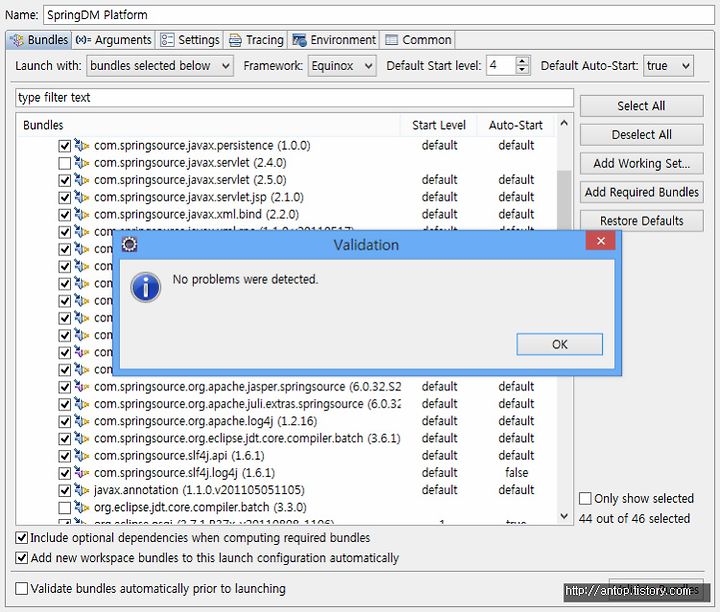
Task: Increase Default Start level with up arrow
Action: (522, 61)
